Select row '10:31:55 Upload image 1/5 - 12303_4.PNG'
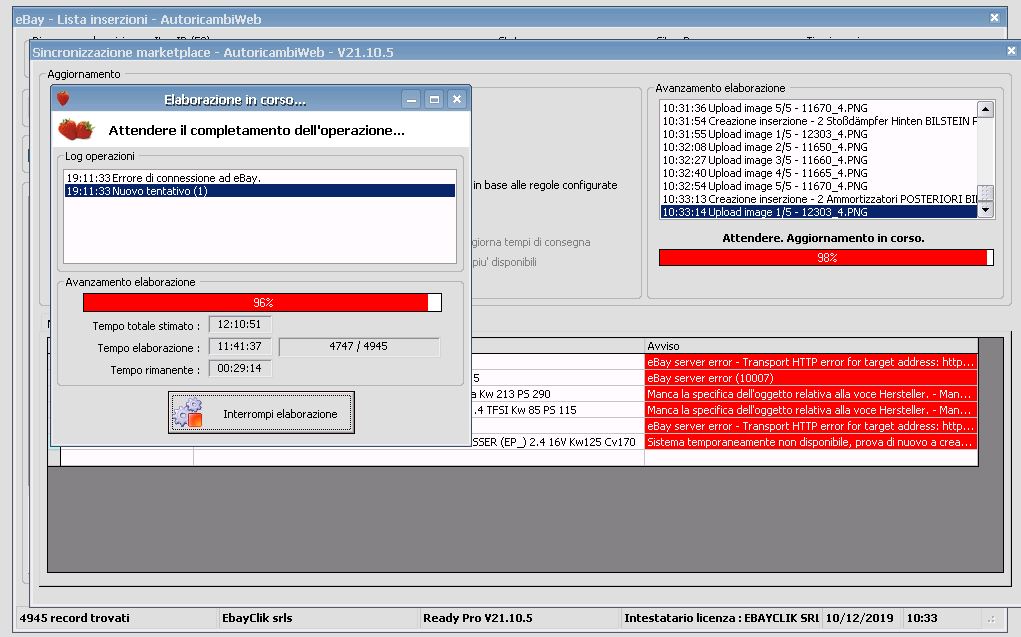This screenshot has width=1021, height=637. [818, 134]
